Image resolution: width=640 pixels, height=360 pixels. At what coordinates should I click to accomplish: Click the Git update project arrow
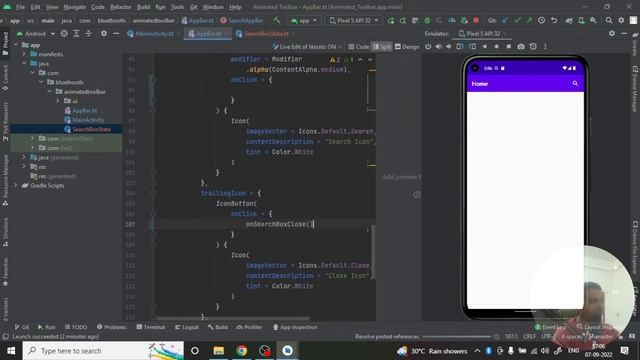point(505,20)
